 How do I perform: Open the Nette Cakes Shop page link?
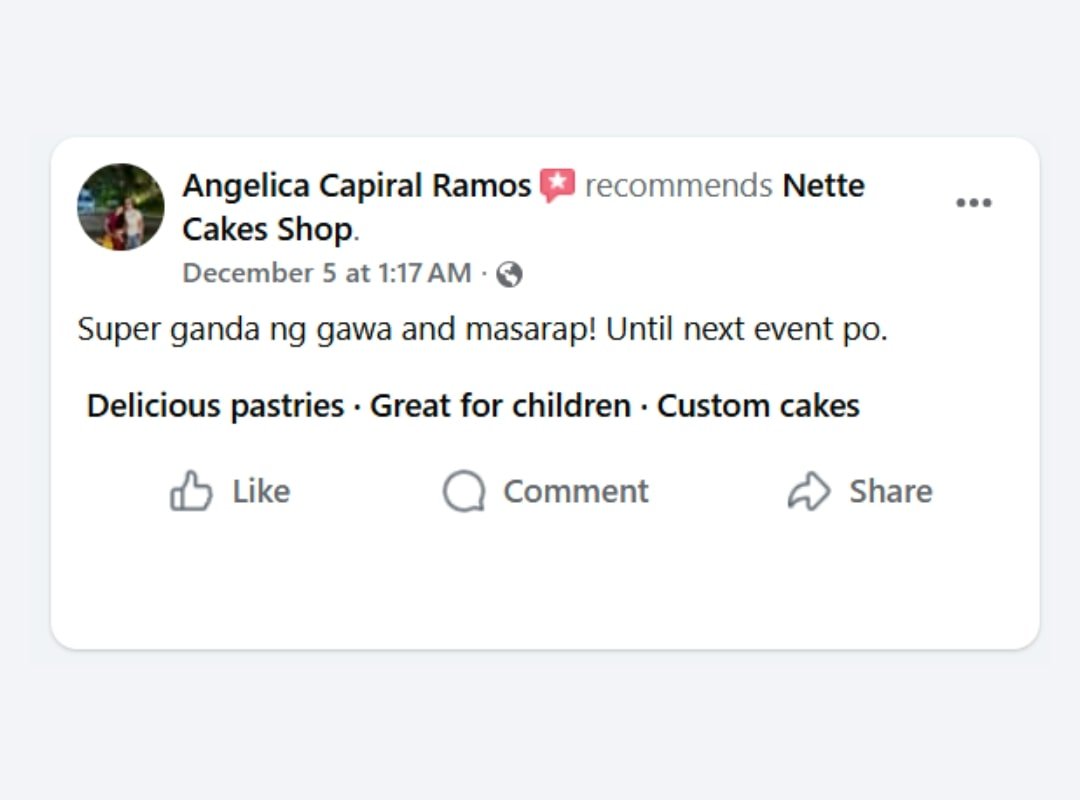[823, 186]
